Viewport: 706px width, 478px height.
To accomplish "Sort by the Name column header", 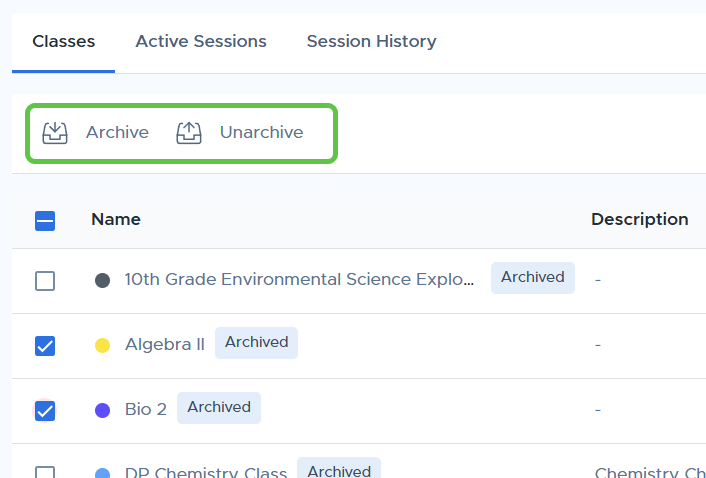I will click(116, 219).
